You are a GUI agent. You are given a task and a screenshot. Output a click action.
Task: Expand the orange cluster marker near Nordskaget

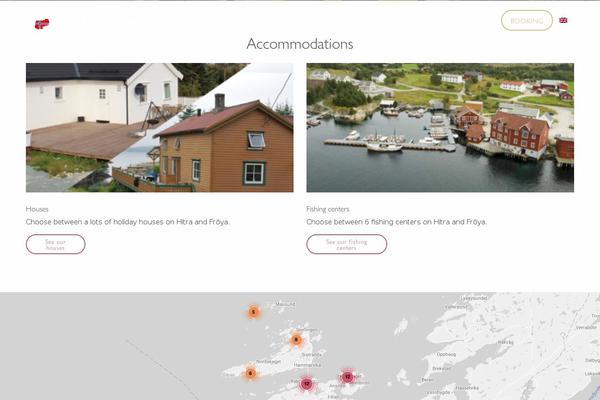click(x=250, y=373)
